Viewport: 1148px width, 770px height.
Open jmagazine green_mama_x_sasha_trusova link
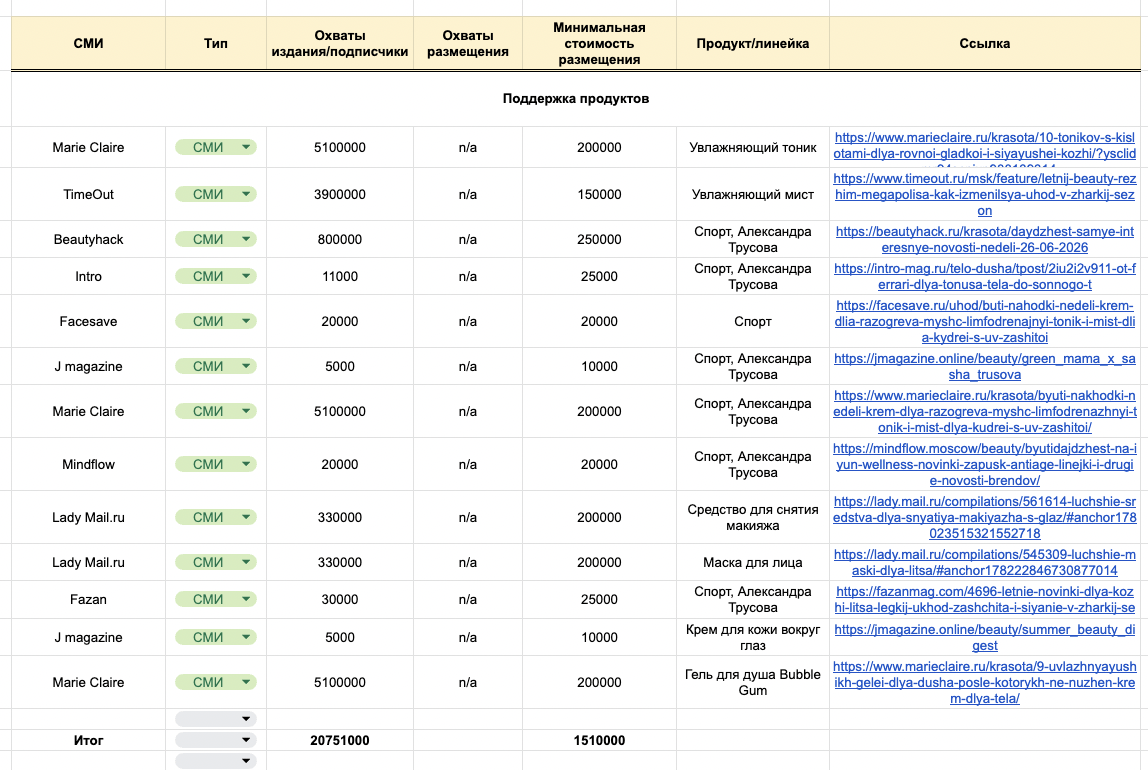[985, 367]
